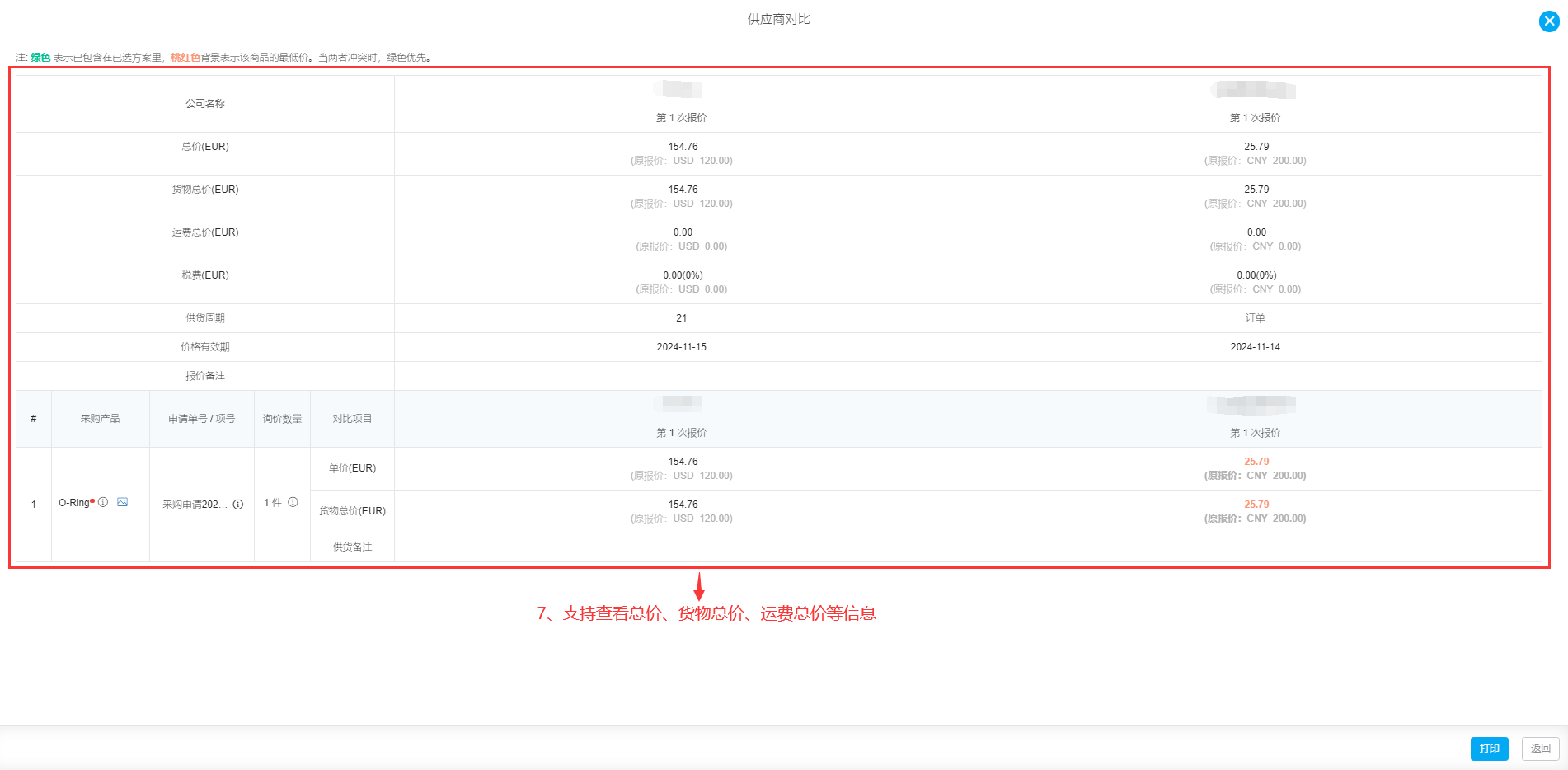Image resolution: width=1568 pixels, height=770 pixels.
Task: Click the first supplier's total price 154.76
Action: (x=683, y=147)
